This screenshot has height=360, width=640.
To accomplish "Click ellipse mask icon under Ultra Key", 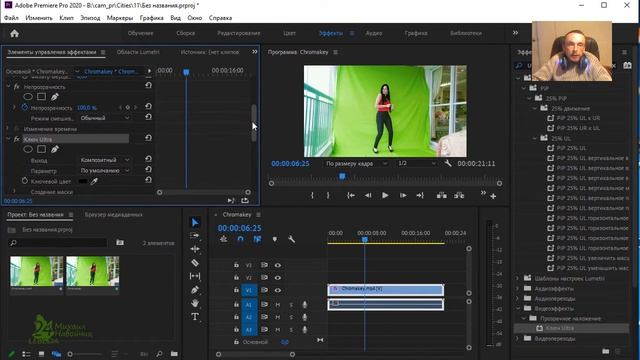I will [x=28, y=149].
